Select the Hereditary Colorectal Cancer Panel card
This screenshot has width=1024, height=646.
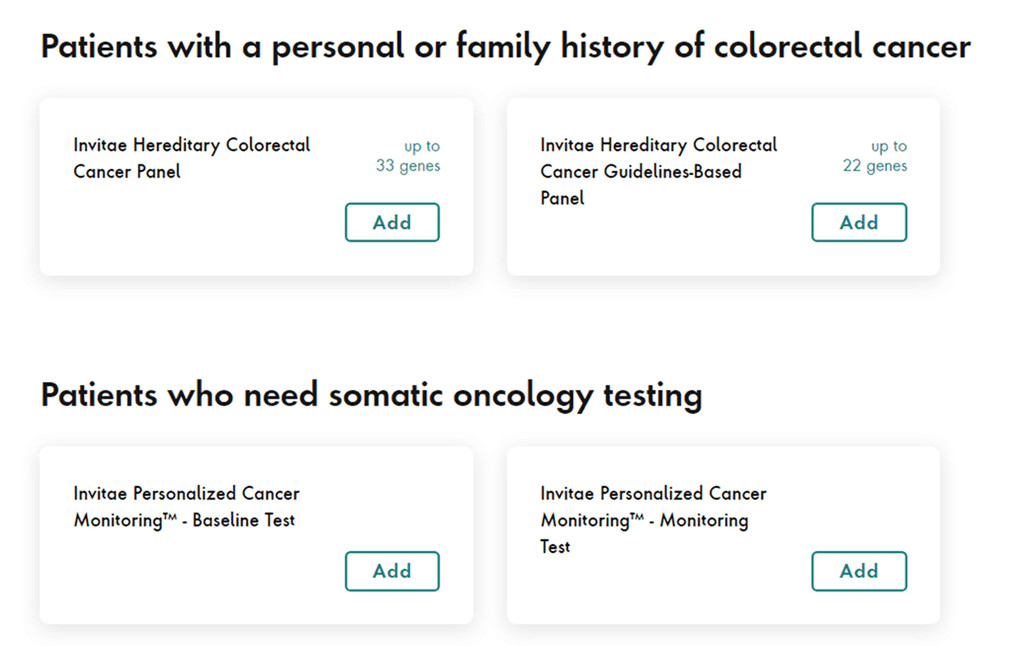pos(256,185)
